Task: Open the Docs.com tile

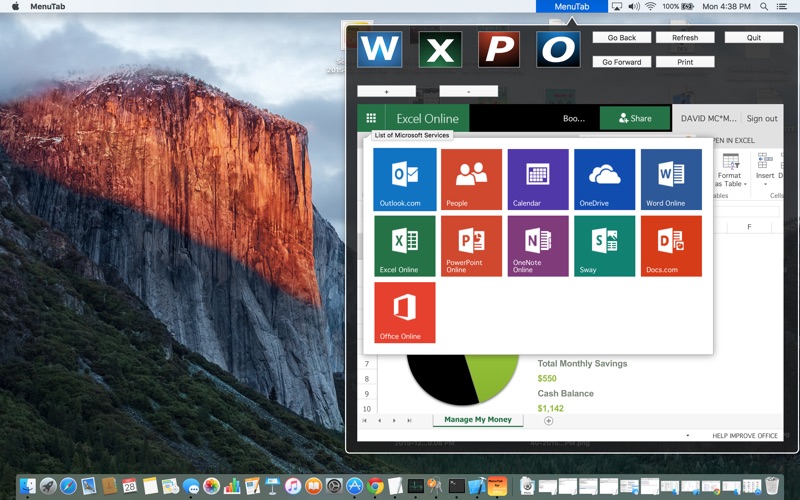Action: pyautogui.click(x=671, y=246)
